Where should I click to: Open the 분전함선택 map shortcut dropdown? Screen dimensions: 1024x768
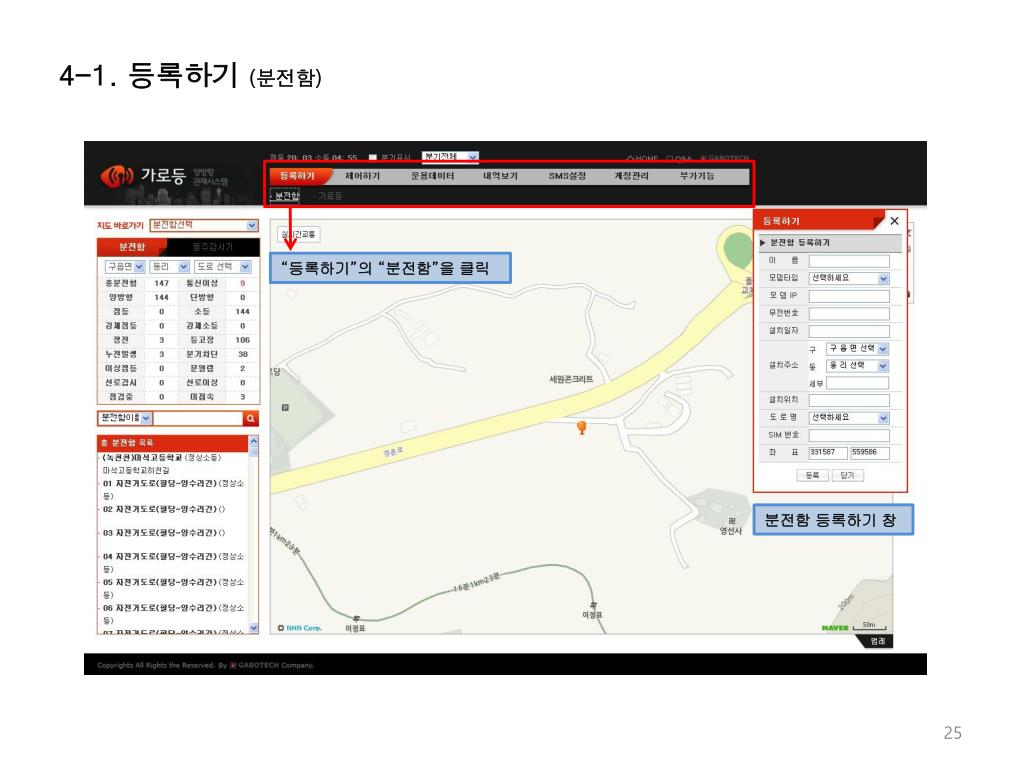click(204, 225)
